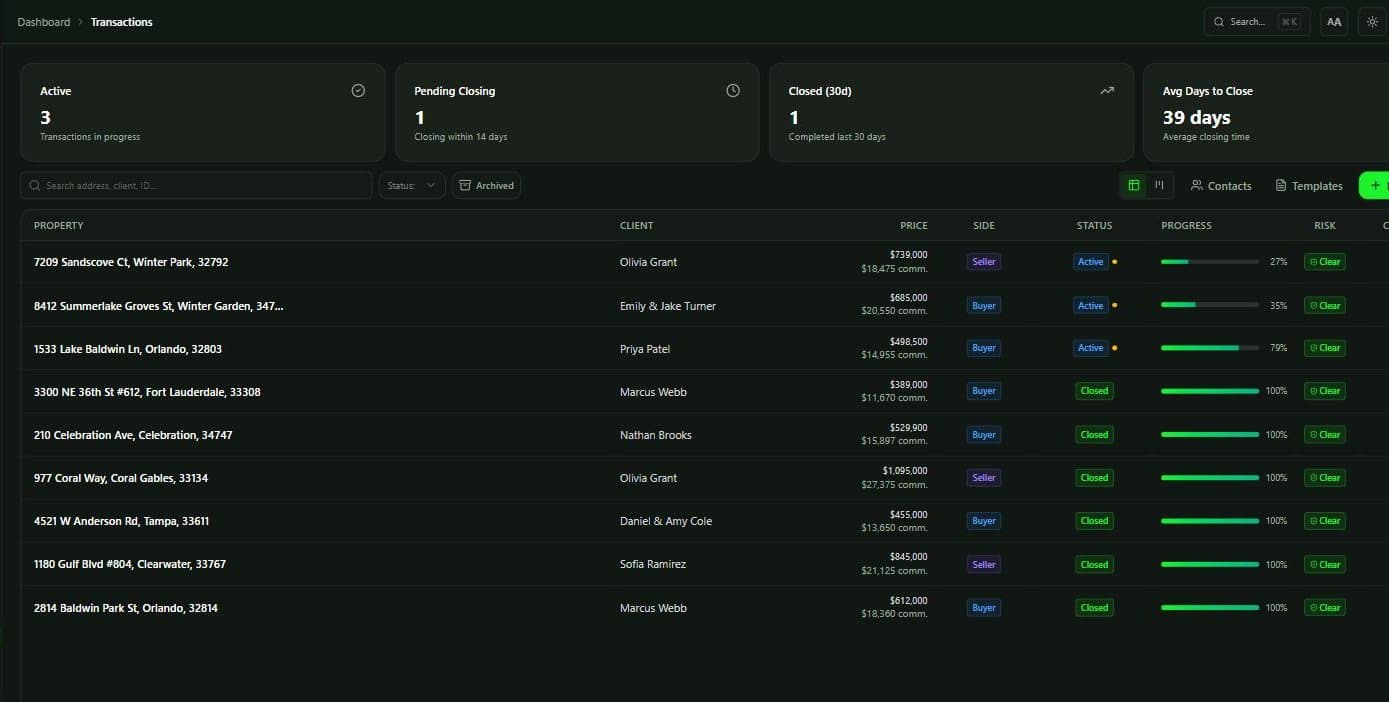This screenshot has width=1389, height=702.
Task: Click the Active status badge for Olivia Grant's $739,000 deal
Action: [1091, 262]
